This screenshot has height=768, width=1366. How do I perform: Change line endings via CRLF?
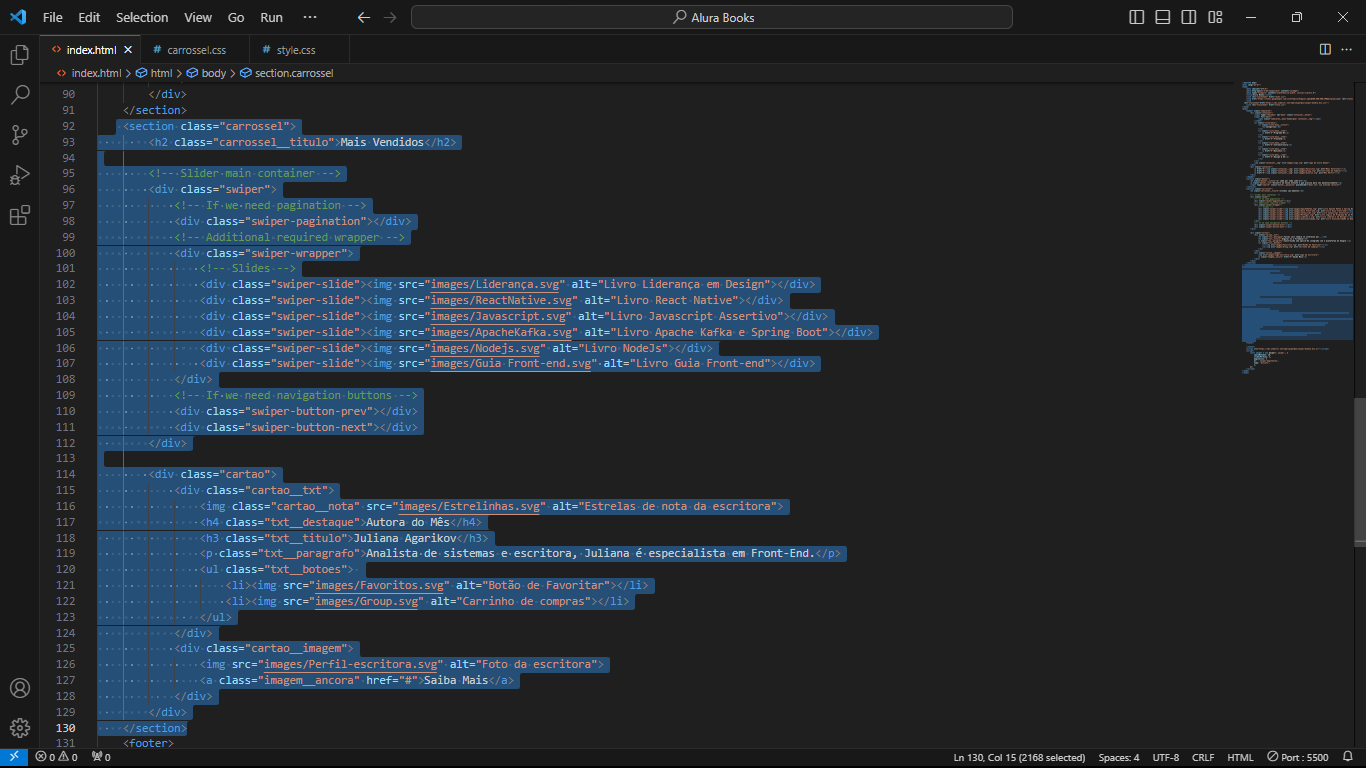pos(1203,758)
